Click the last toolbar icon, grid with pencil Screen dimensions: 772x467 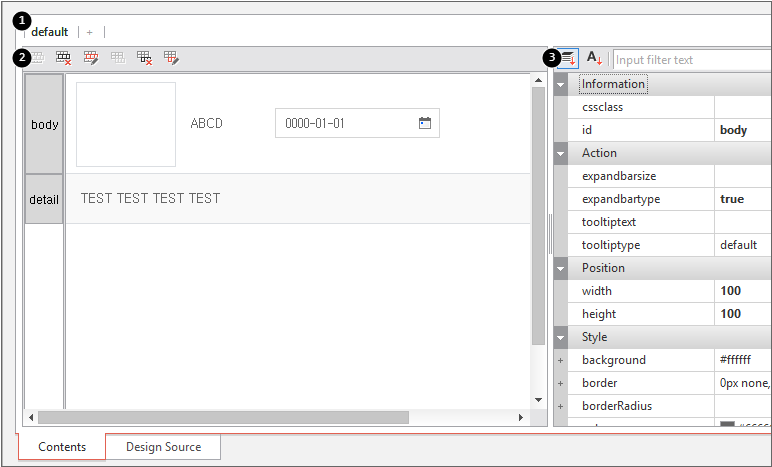pos(172,58)
